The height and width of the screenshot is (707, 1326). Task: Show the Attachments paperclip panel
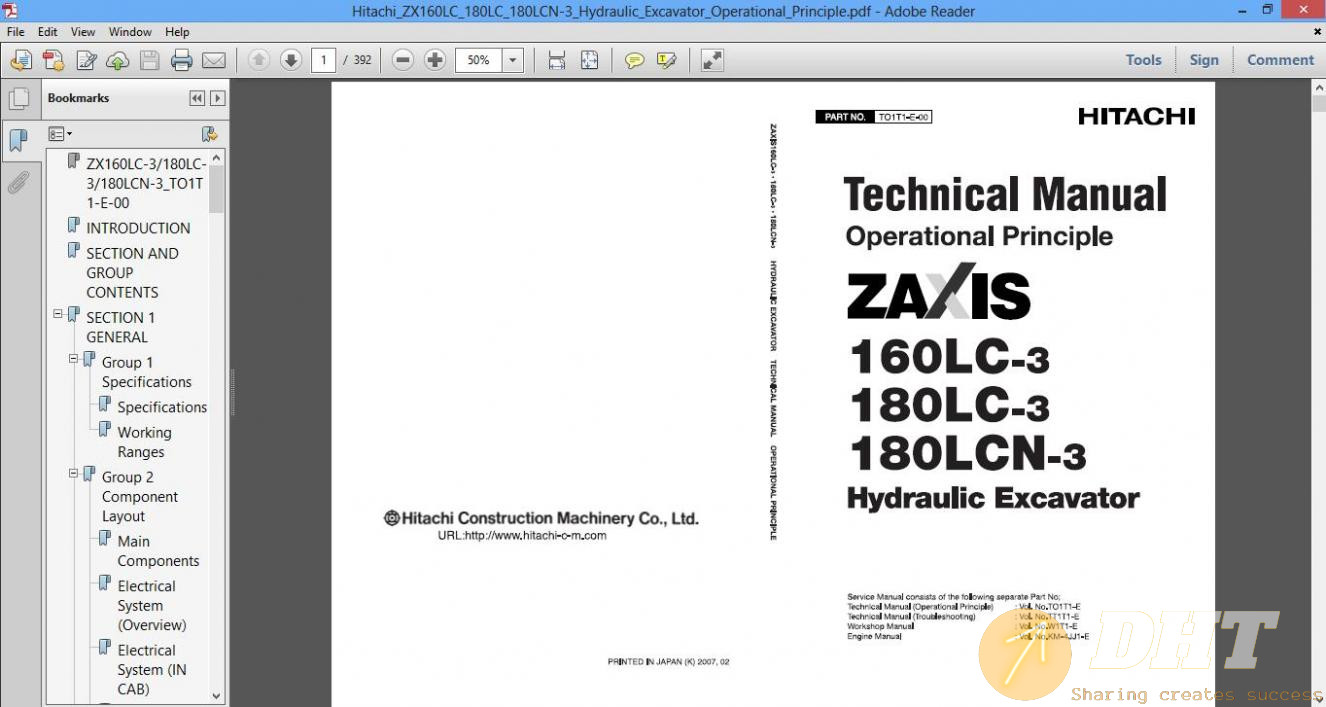[18, 183]
